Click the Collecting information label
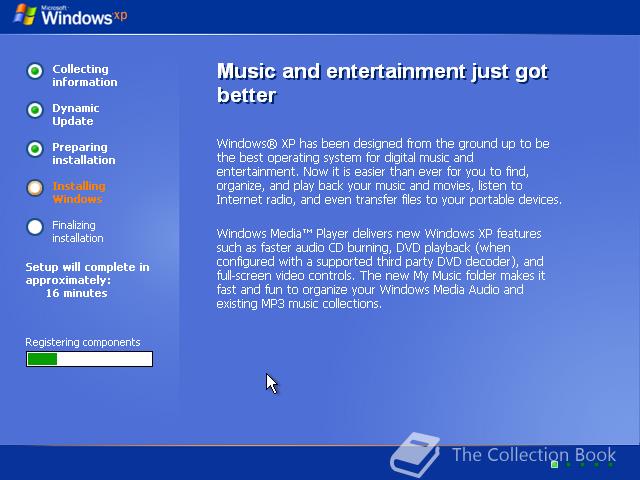 [x=84, y=76]
